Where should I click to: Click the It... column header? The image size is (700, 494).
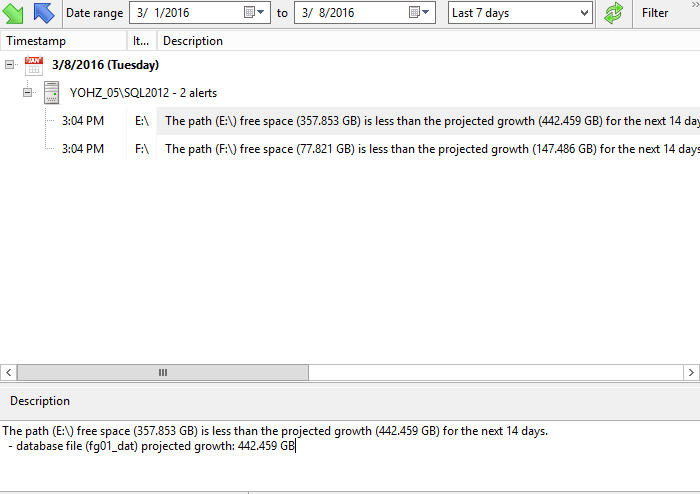coord(142,41)
